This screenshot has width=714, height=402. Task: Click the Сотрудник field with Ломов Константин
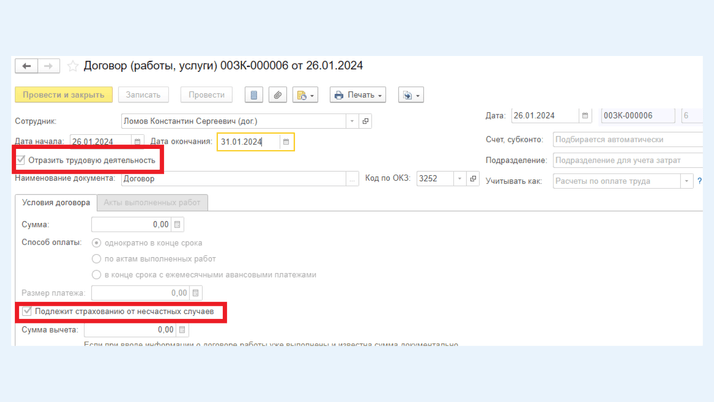click(234, 121)
